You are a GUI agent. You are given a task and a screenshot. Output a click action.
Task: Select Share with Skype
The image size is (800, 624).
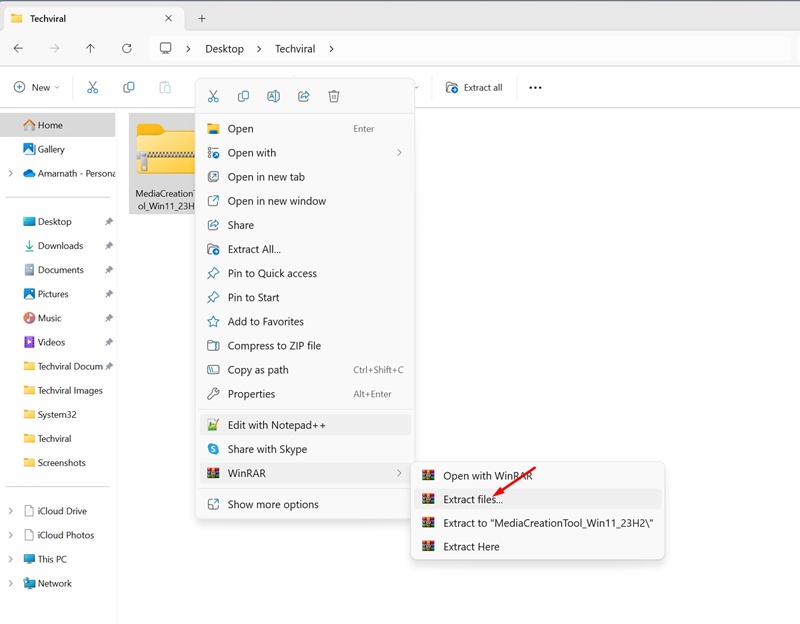[305, 449]
